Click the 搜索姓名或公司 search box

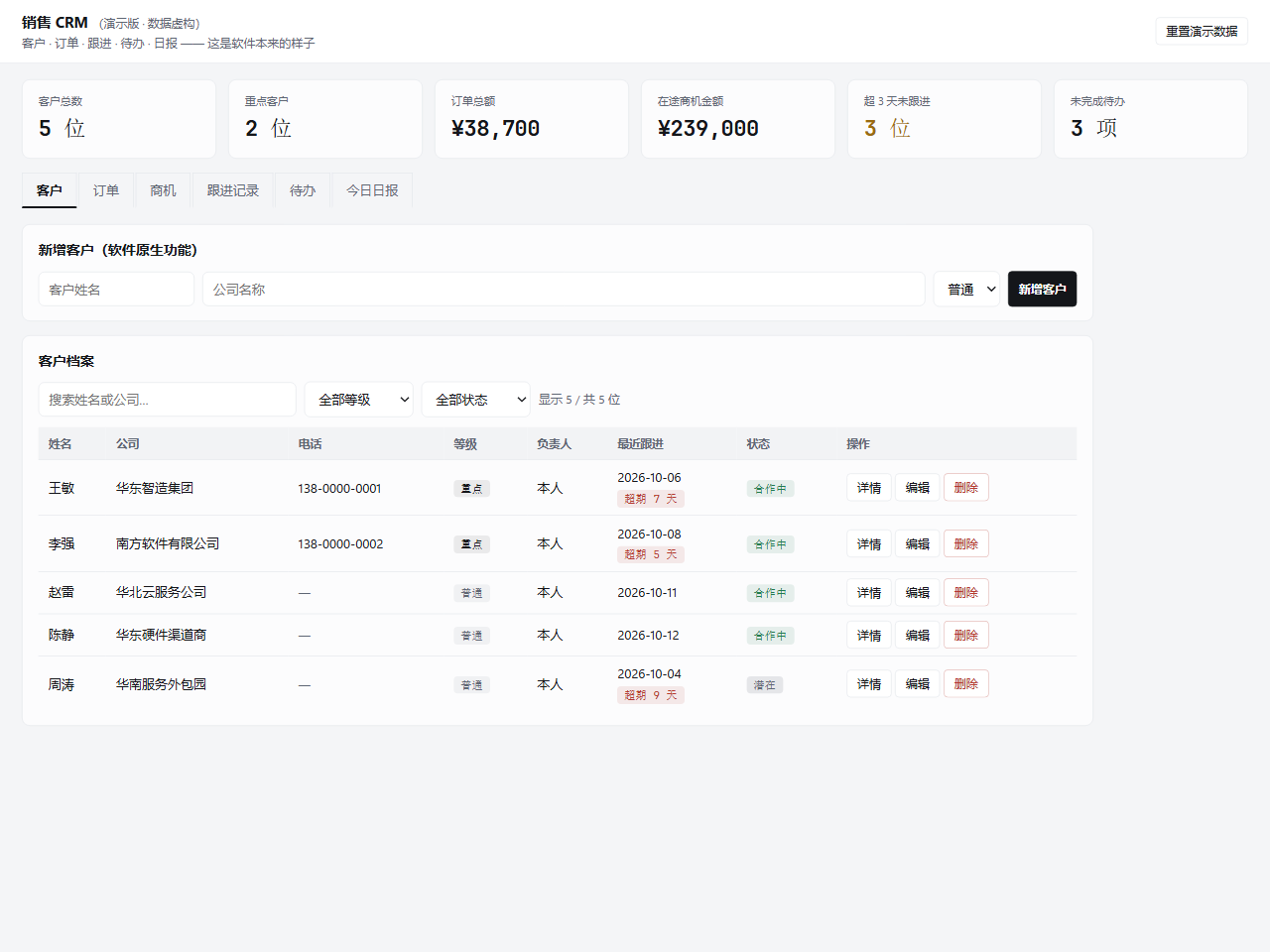click(168, 400)
